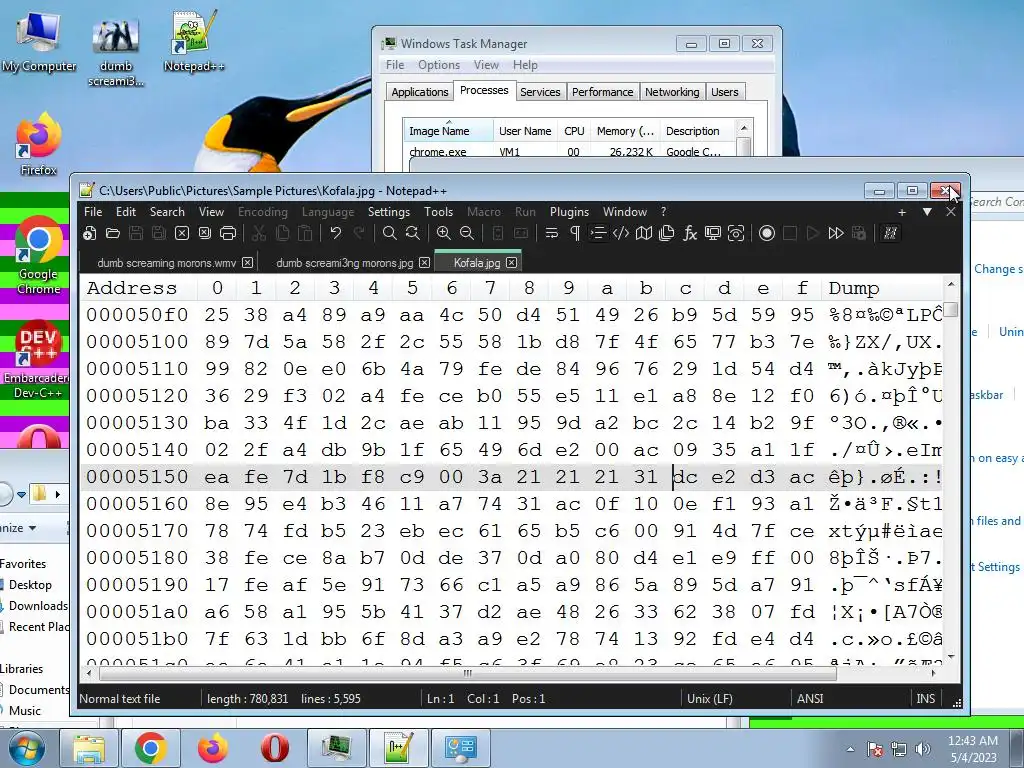The image size is (1024, 768).
Task: Close the dumb screaming morons.wmv tab
Action: click(x=248, y=263)
